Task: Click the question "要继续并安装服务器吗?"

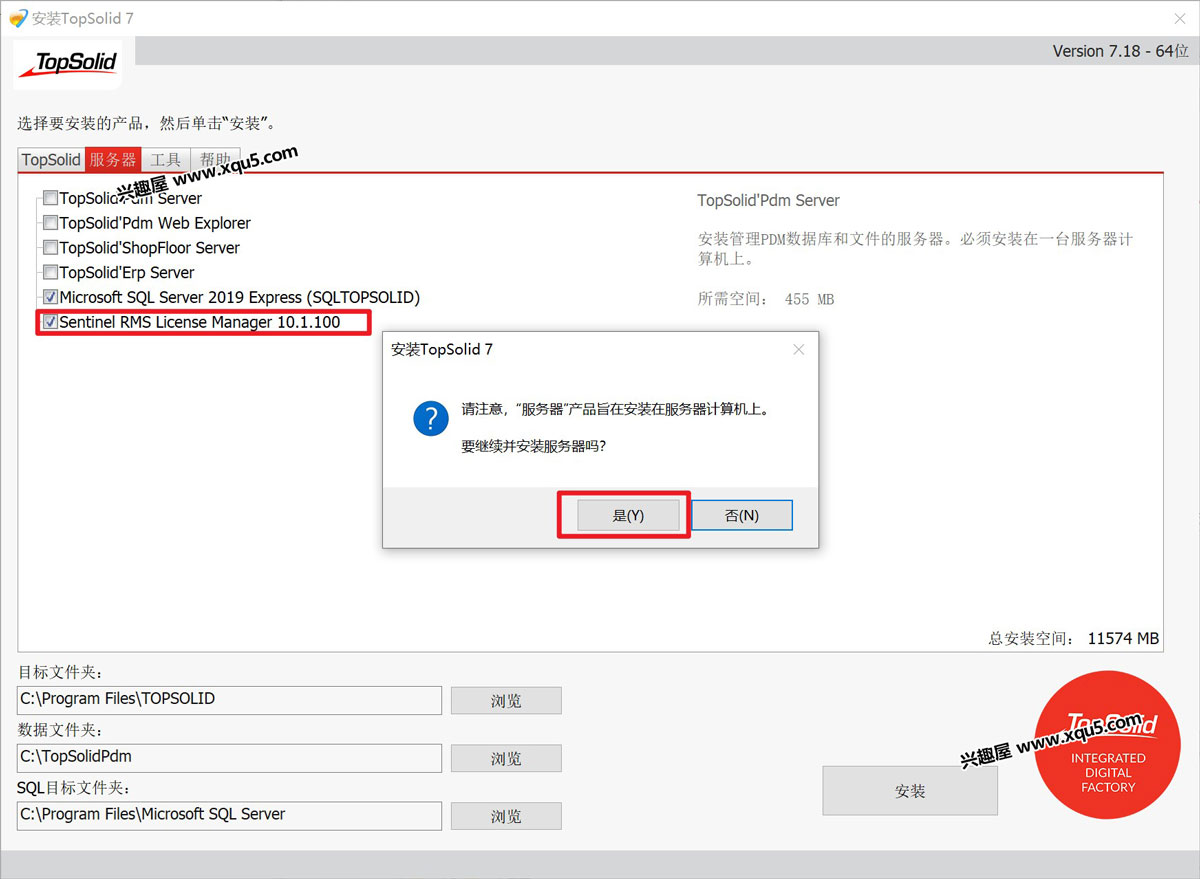Action: pyautogui.click(x=533, y=446)
